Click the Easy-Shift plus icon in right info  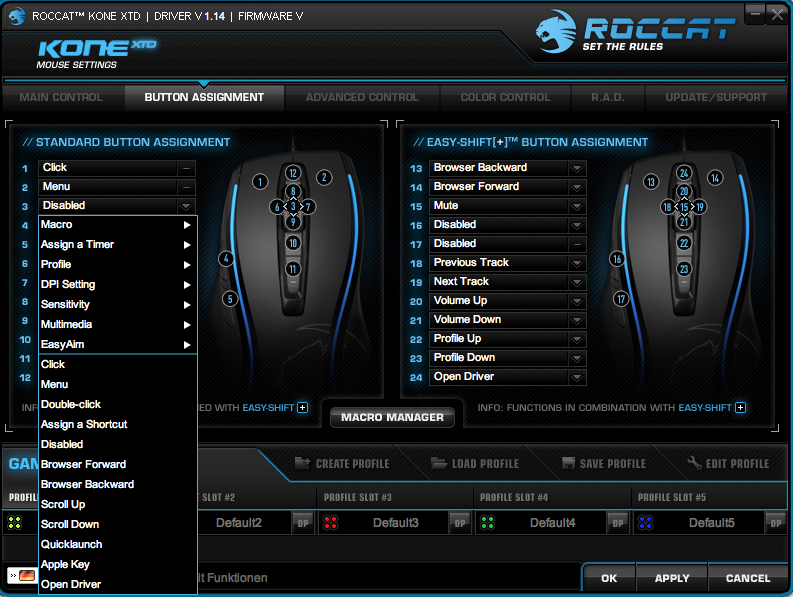(x=740, y=407)
